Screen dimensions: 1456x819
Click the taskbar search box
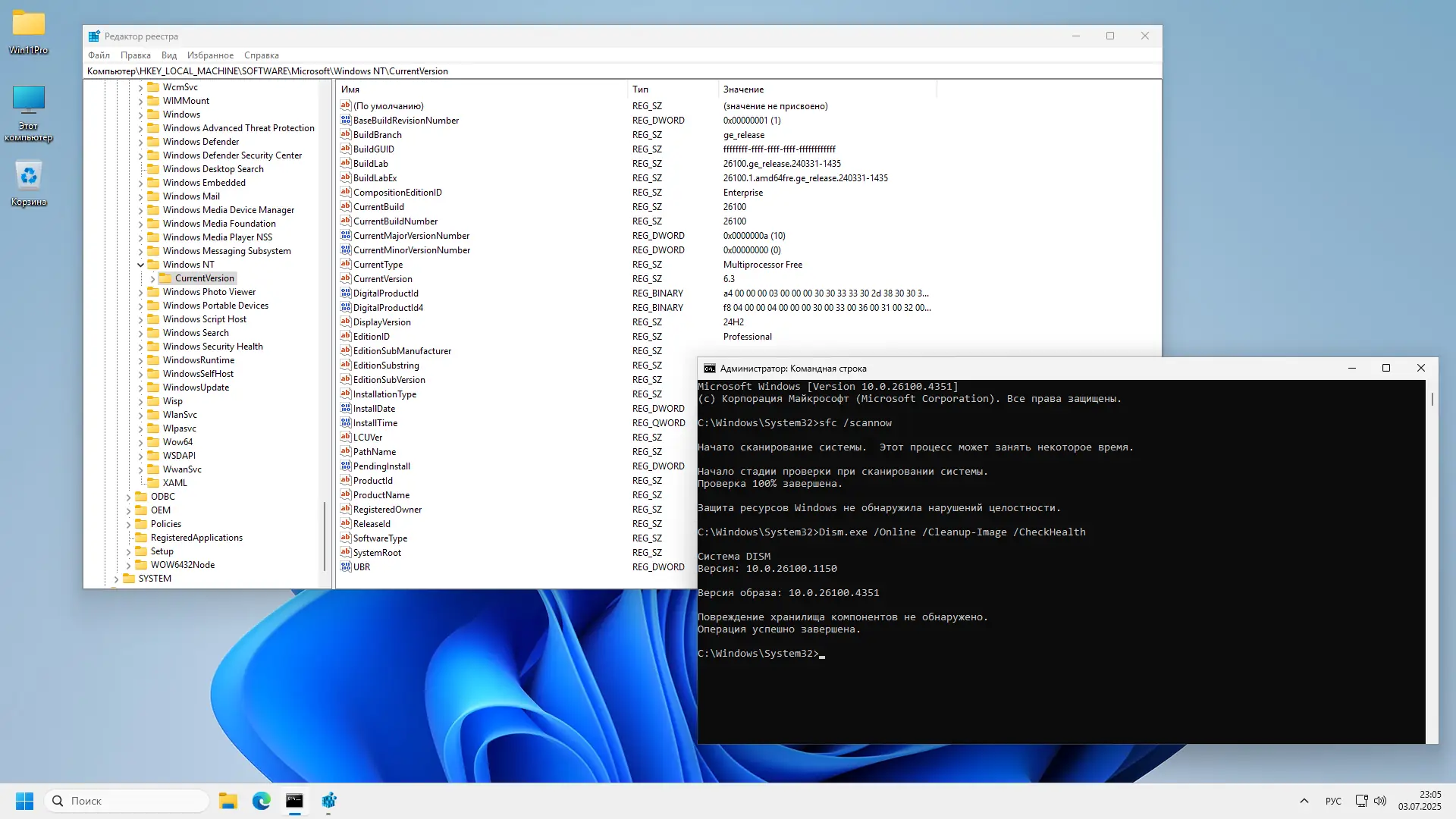(x=127, y=801)
